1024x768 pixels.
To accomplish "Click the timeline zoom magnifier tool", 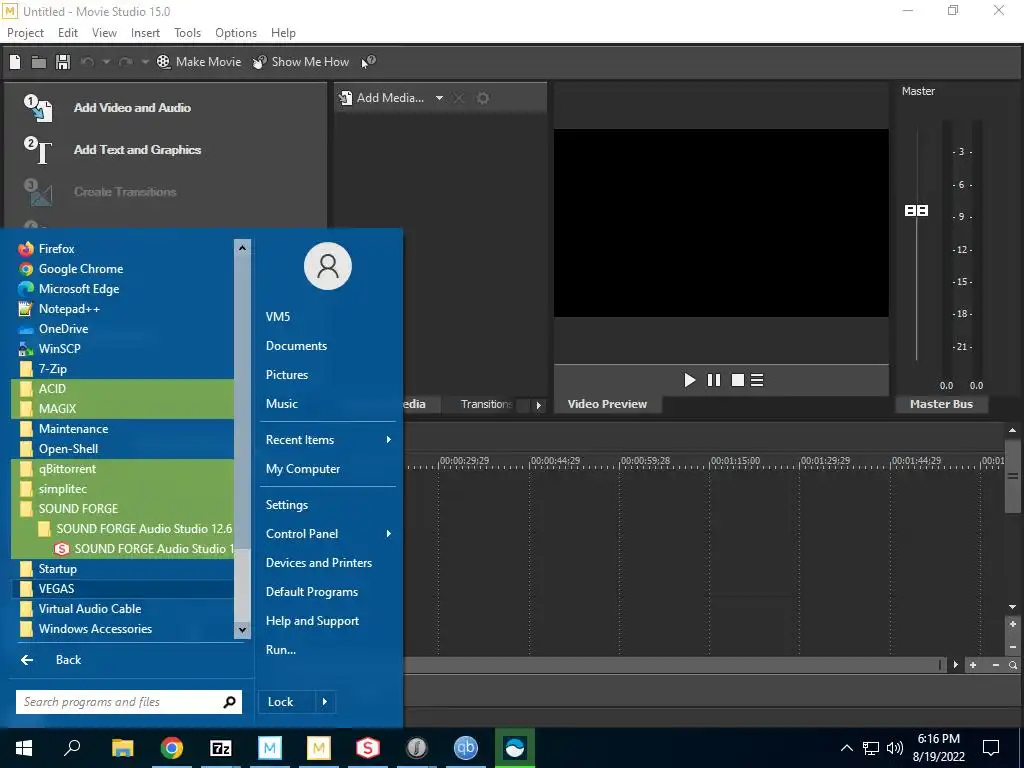I will 1013,665.
